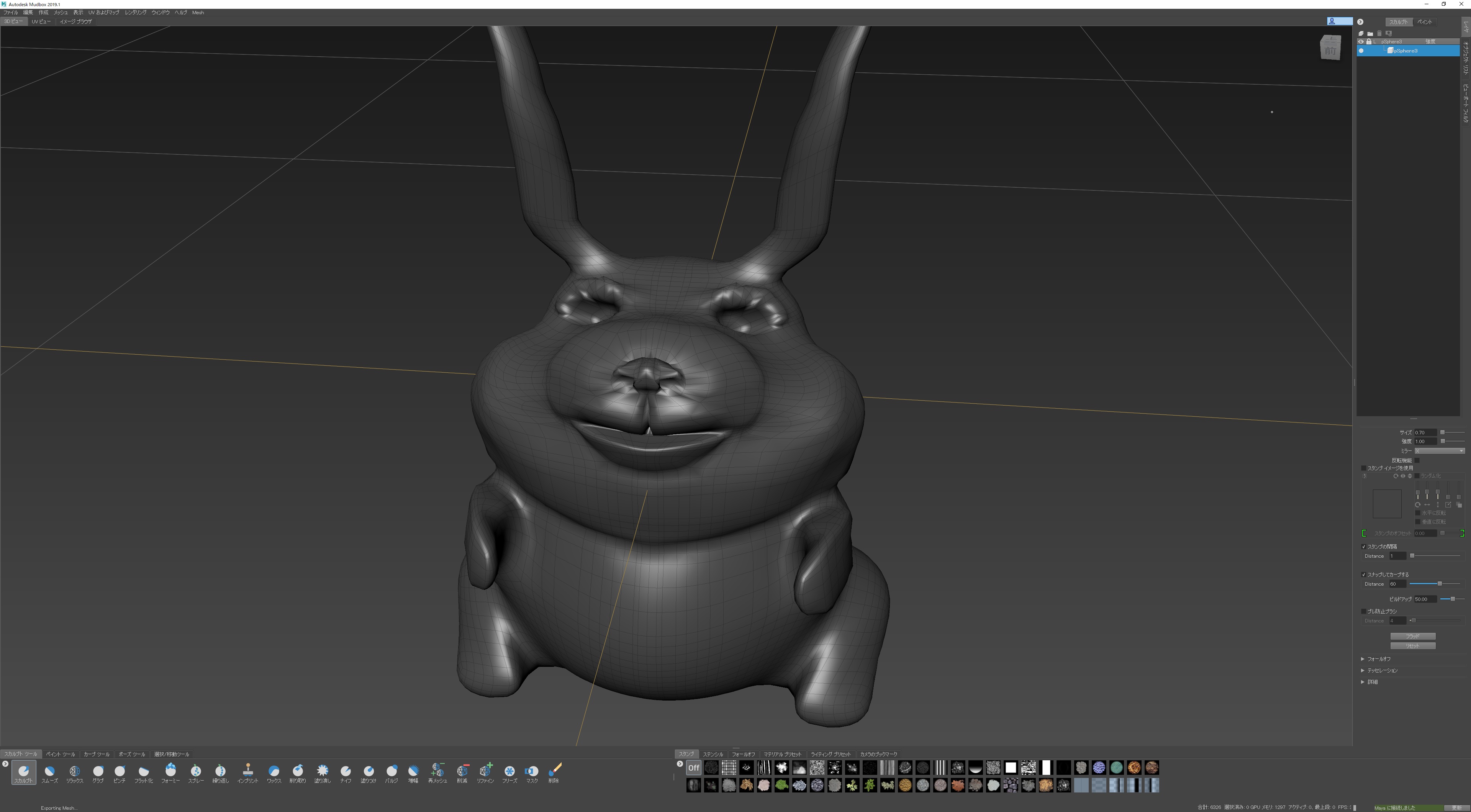Toggle pSphere3 layer visibility eye

point(1361,42)
